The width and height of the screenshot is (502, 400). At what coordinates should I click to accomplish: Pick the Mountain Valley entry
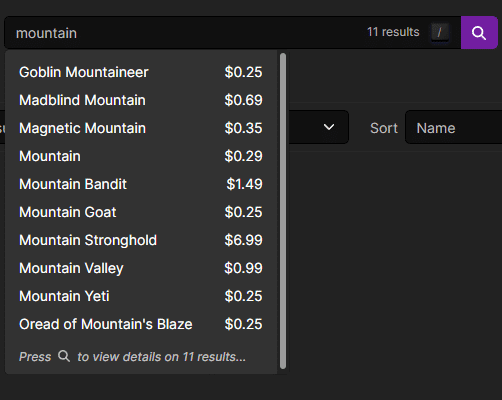[x=141, y=268]
